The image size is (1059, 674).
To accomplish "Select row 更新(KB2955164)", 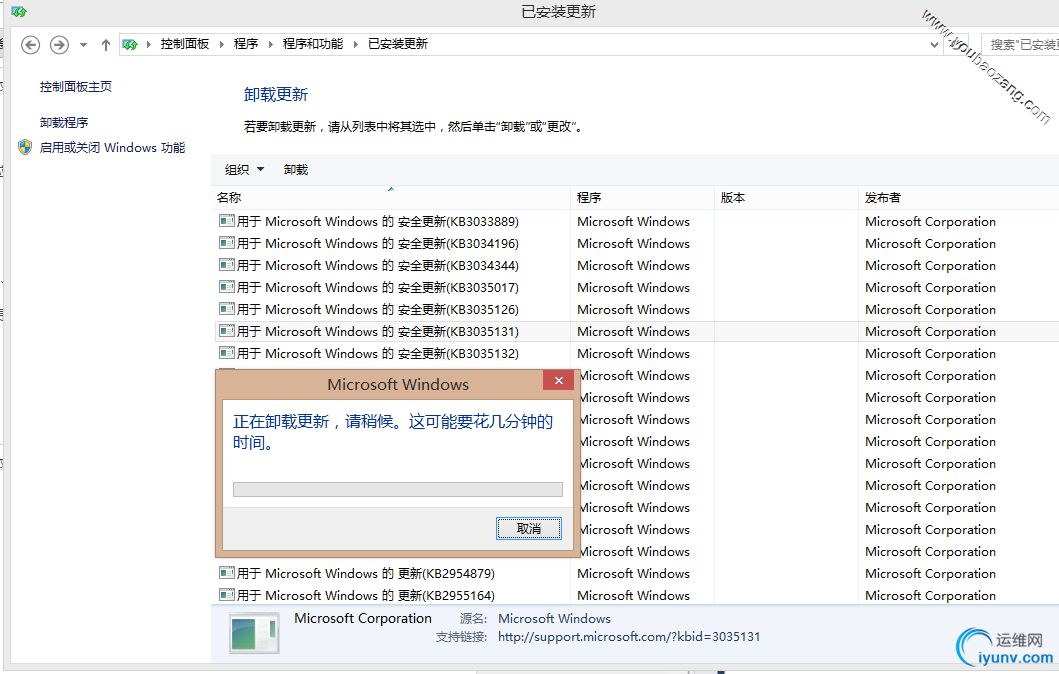I will pyautogui.click(x=635, y=595).
